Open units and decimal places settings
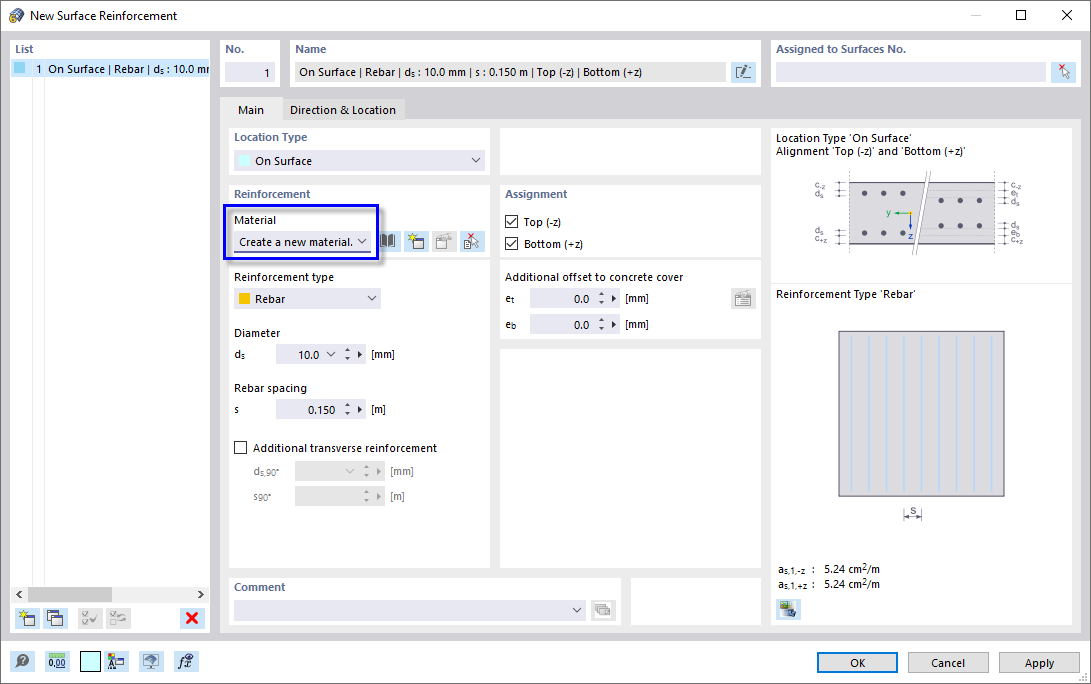Image resolution: width=1091 pixels, height=684 pixels. 57,661
